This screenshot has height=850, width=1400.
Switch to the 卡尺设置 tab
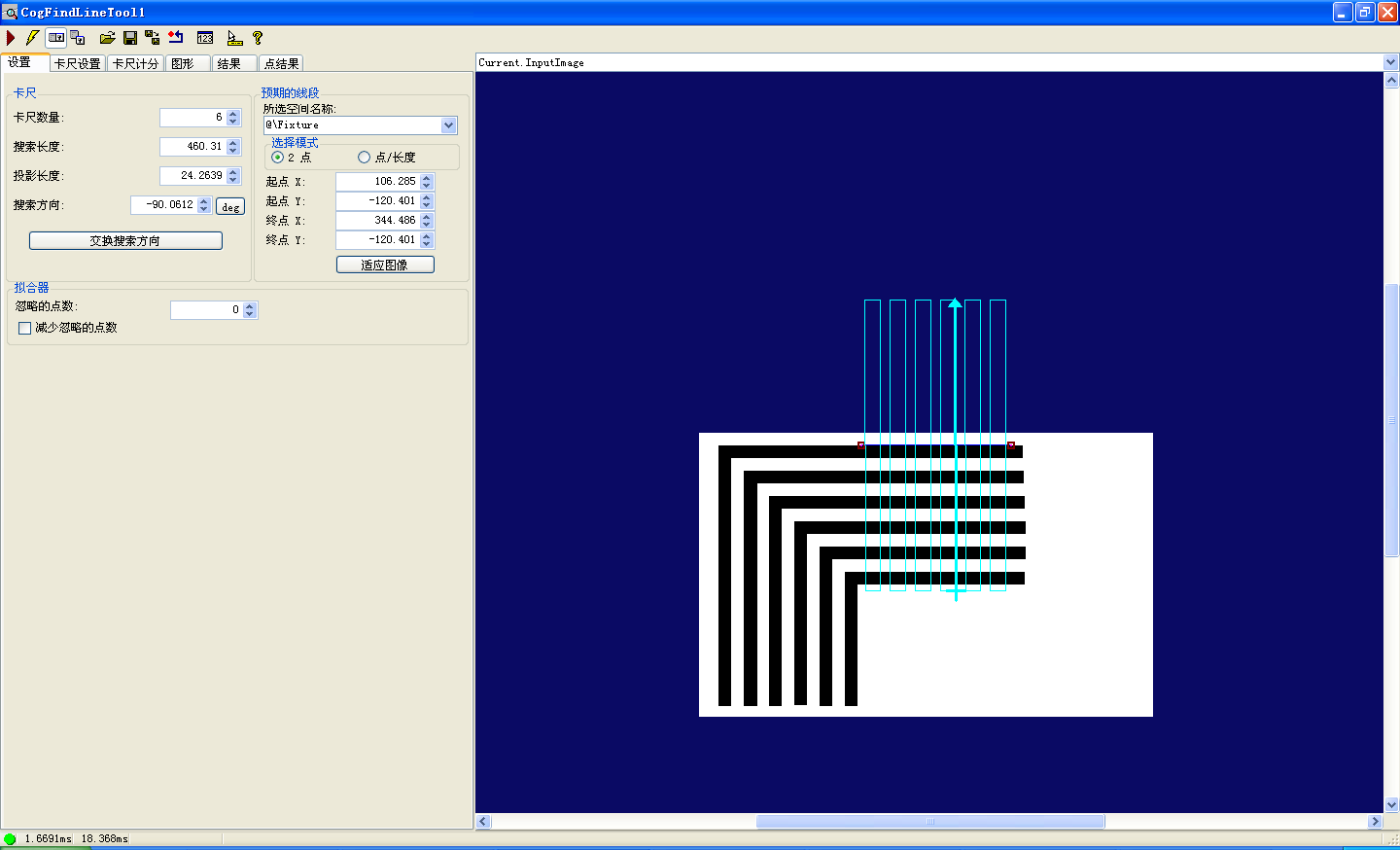pos(78,63)
